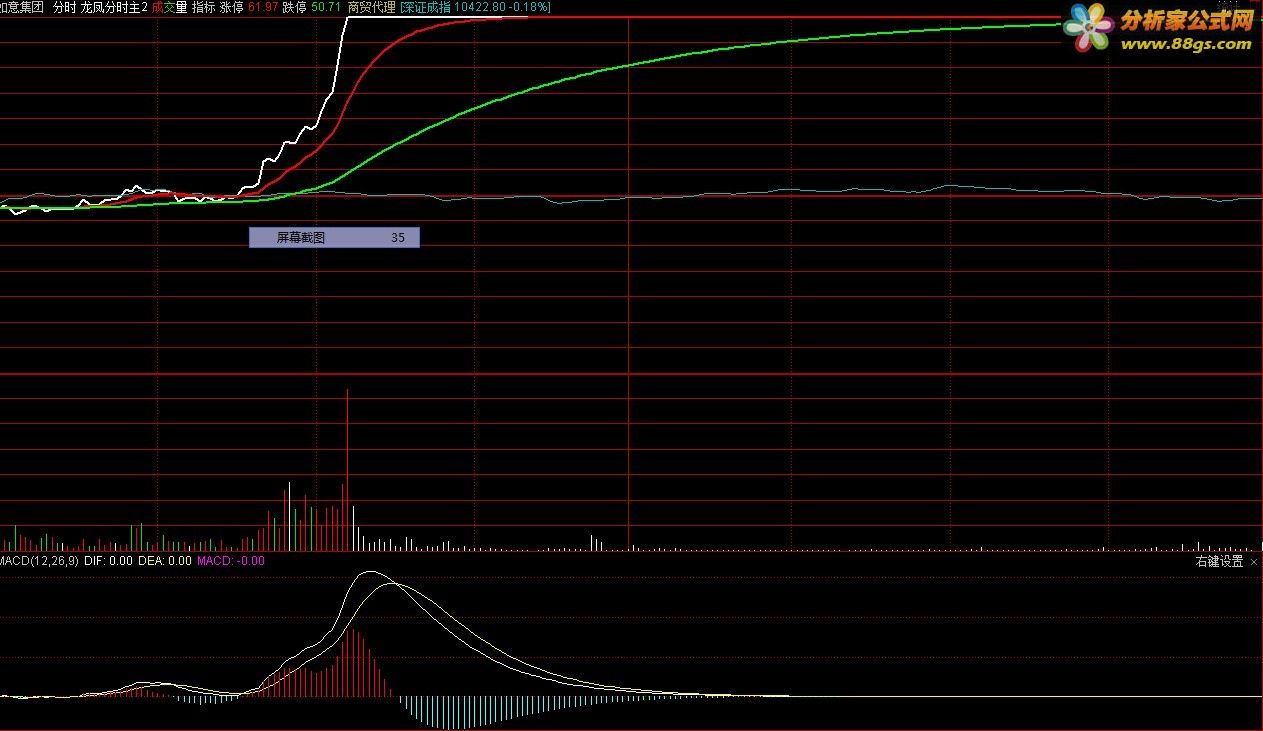1263x731 pixels.
Task: Click the 商贸代理 sector label
Action: click(x=372, y=7)
